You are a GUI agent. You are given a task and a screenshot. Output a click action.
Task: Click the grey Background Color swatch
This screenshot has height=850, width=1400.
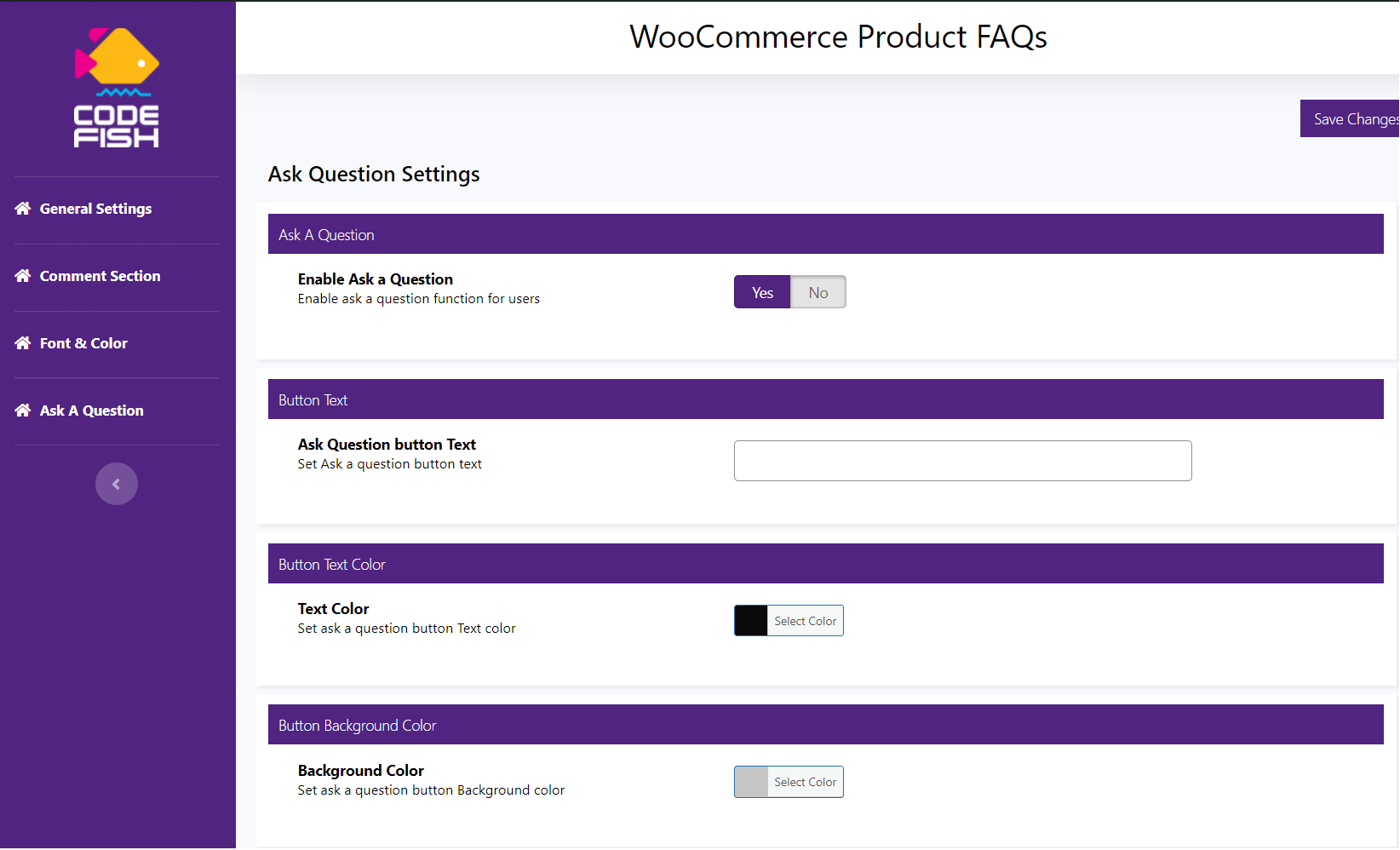click(751, 782)
